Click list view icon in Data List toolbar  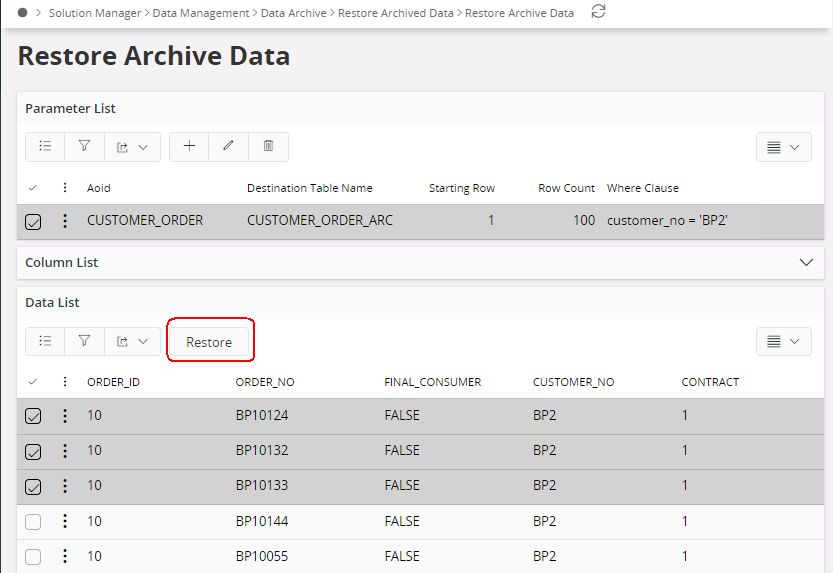[45, 341]
